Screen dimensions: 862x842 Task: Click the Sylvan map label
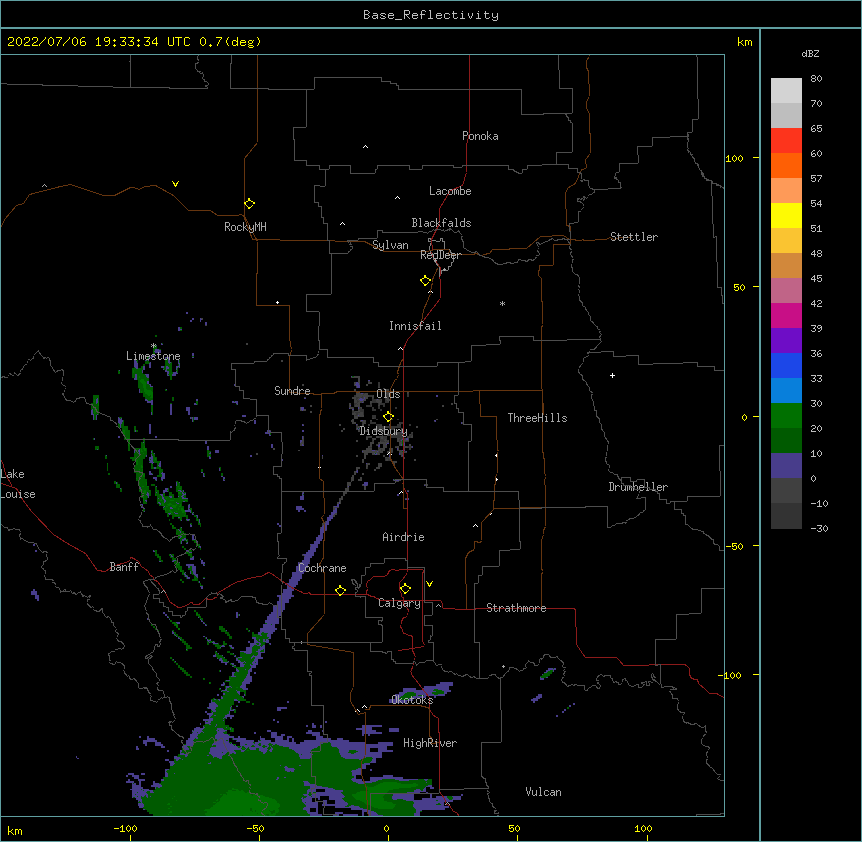point(390,245)
